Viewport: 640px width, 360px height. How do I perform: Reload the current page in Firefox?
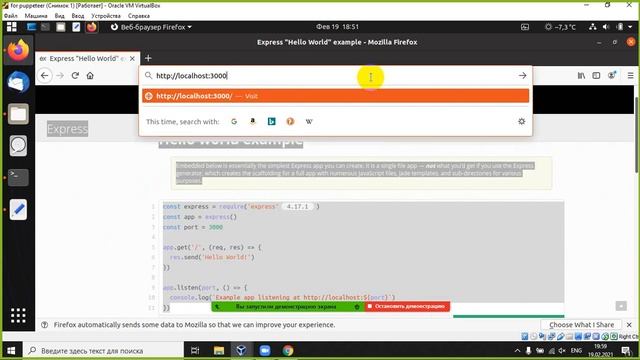pyautogui.click(x=75, y=76)
